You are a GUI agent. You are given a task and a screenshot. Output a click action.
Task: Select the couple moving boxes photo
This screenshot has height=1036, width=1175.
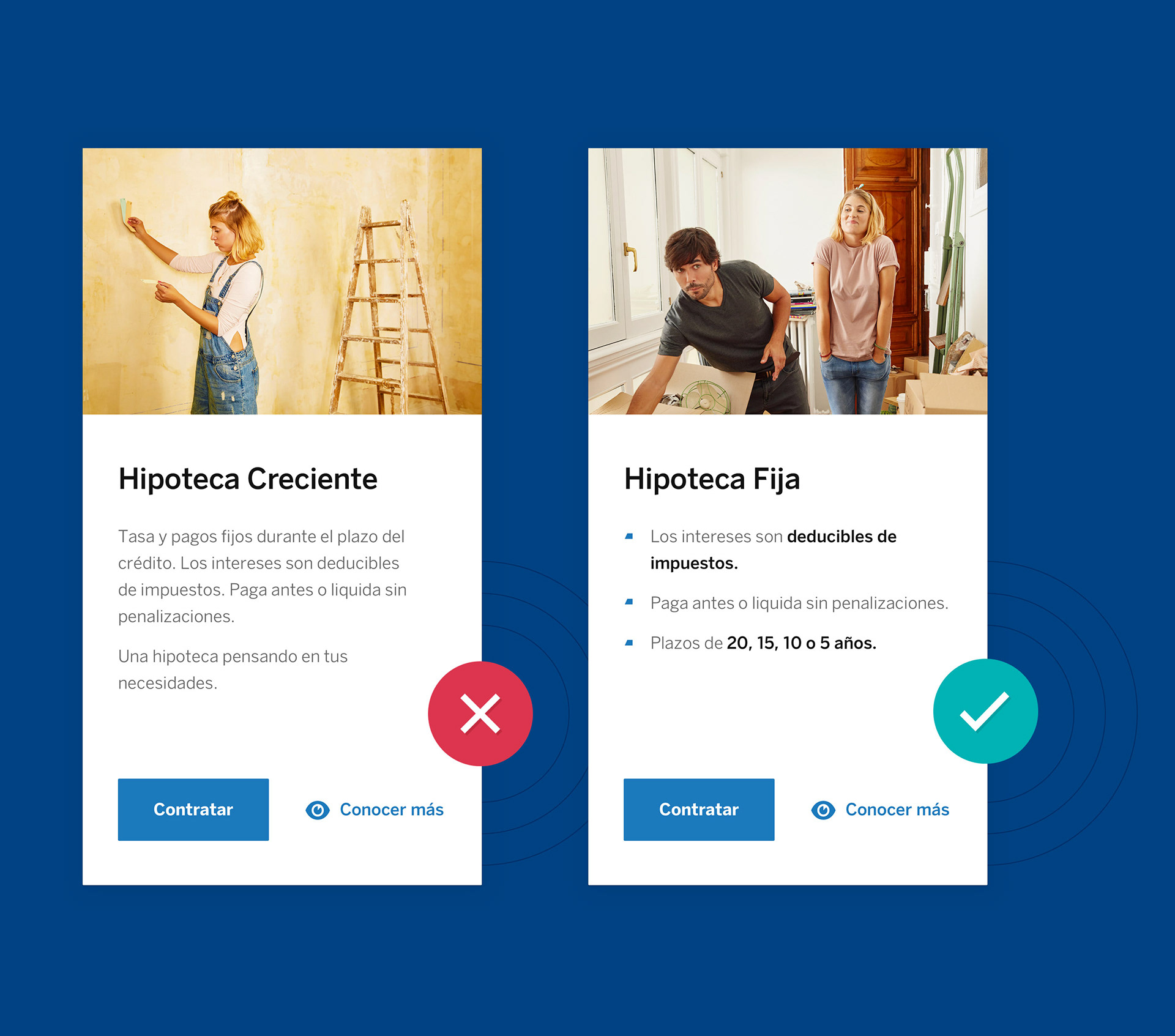(x=788, y=281)
